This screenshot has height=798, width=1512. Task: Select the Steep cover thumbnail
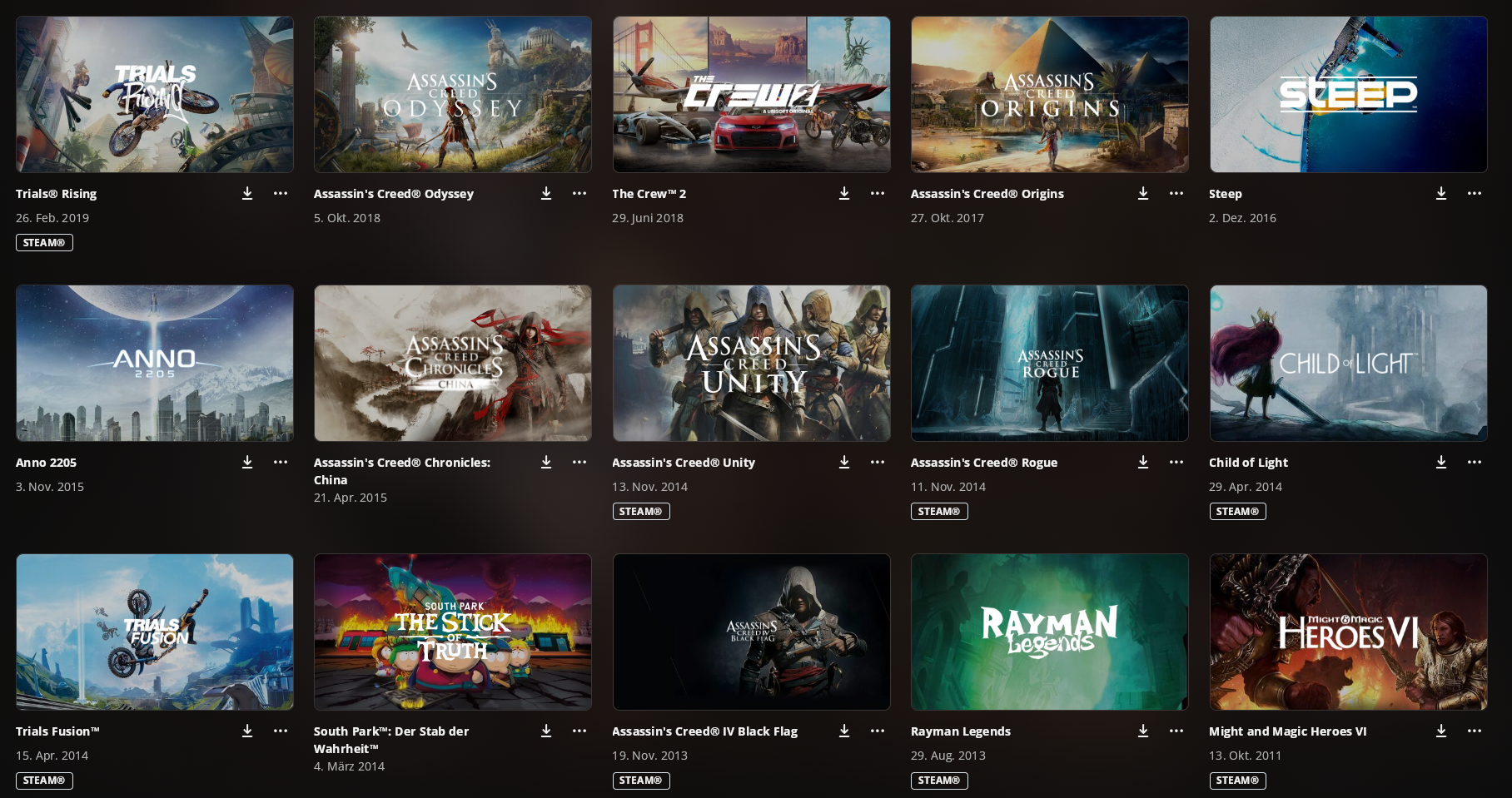point(1349,94)
